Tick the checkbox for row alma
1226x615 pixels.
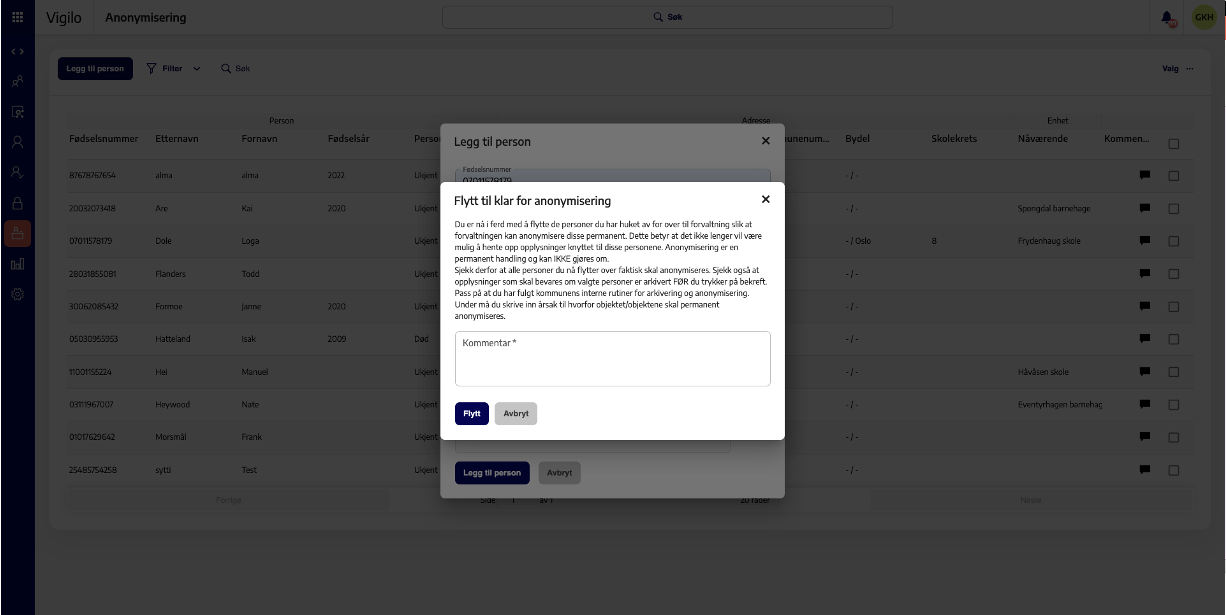1174,176
